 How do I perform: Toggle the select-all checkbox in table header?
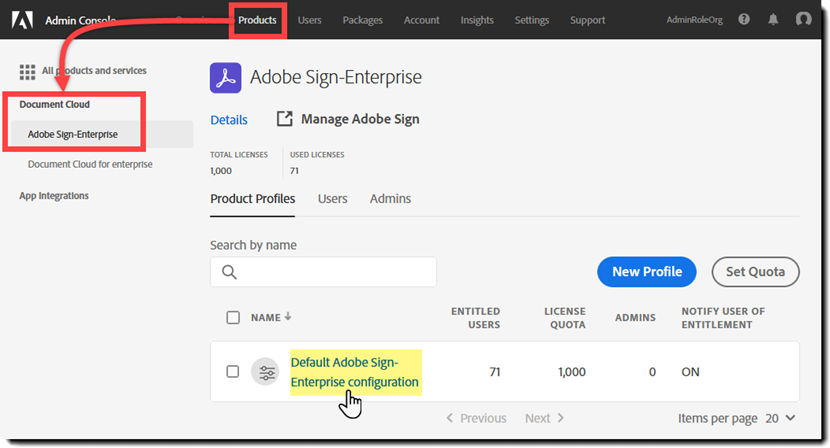pyautogui.click(x=233, y=318)
